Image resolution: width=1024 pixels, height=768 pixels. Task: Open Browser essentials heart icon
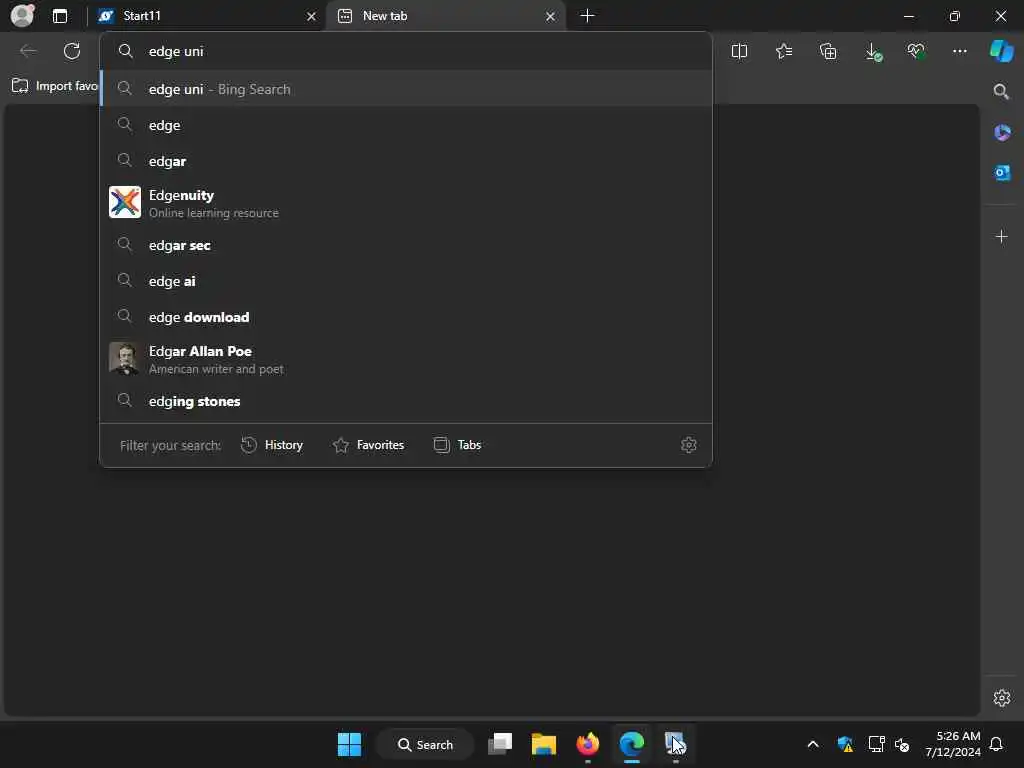[x=916, y=51]
